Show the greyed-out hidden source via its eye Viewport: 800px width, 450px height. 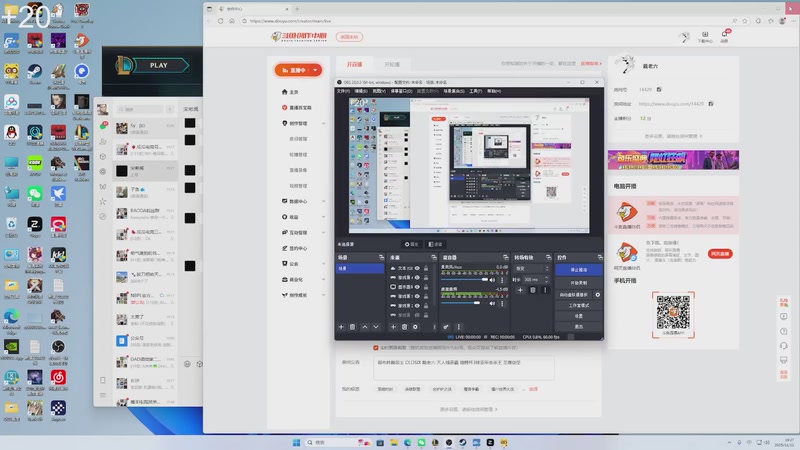pyautogui.click(x=417, y=315)
